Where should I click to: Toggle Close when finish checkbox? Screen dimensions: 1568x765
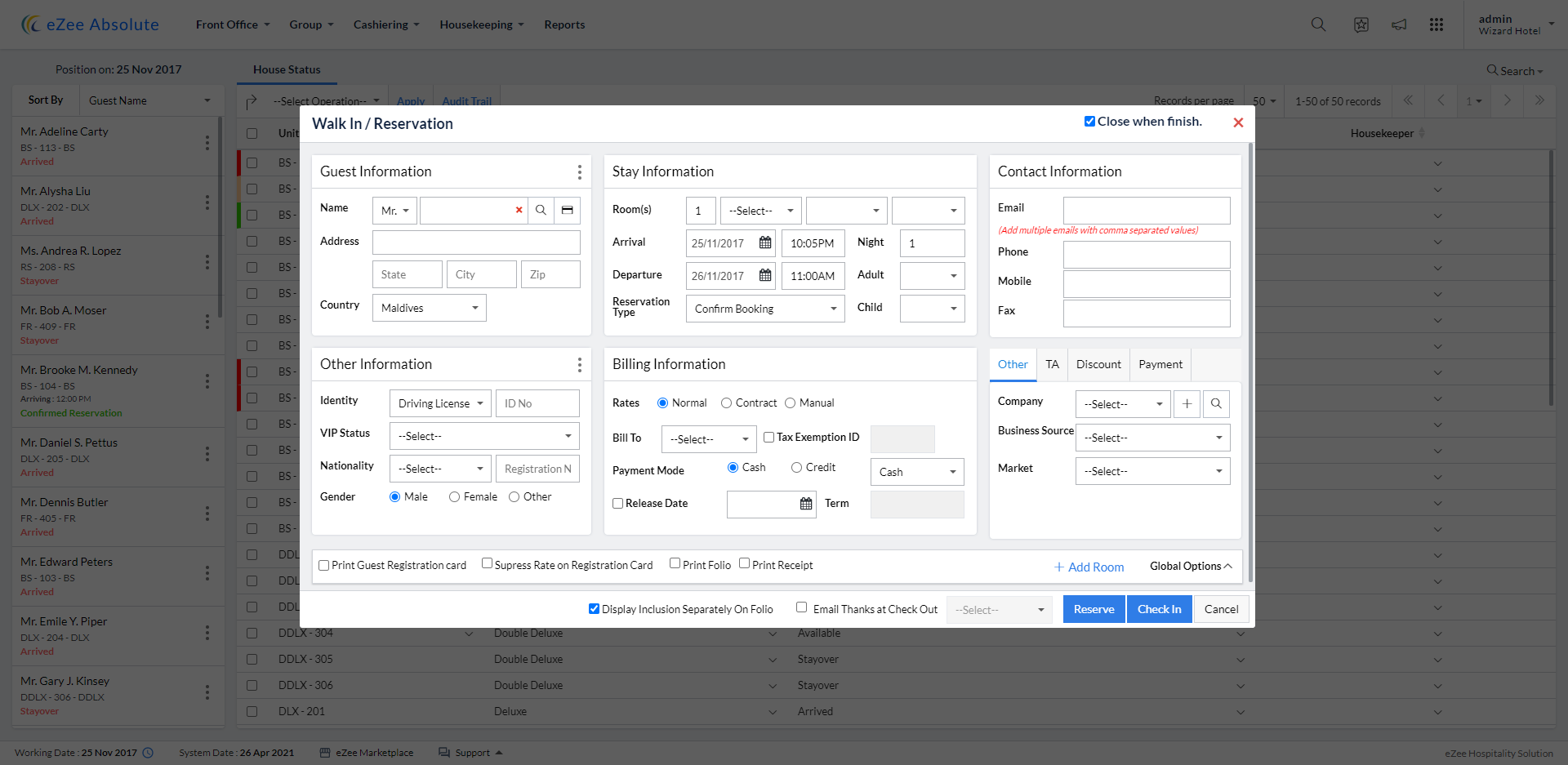(x=1089, y=122)
